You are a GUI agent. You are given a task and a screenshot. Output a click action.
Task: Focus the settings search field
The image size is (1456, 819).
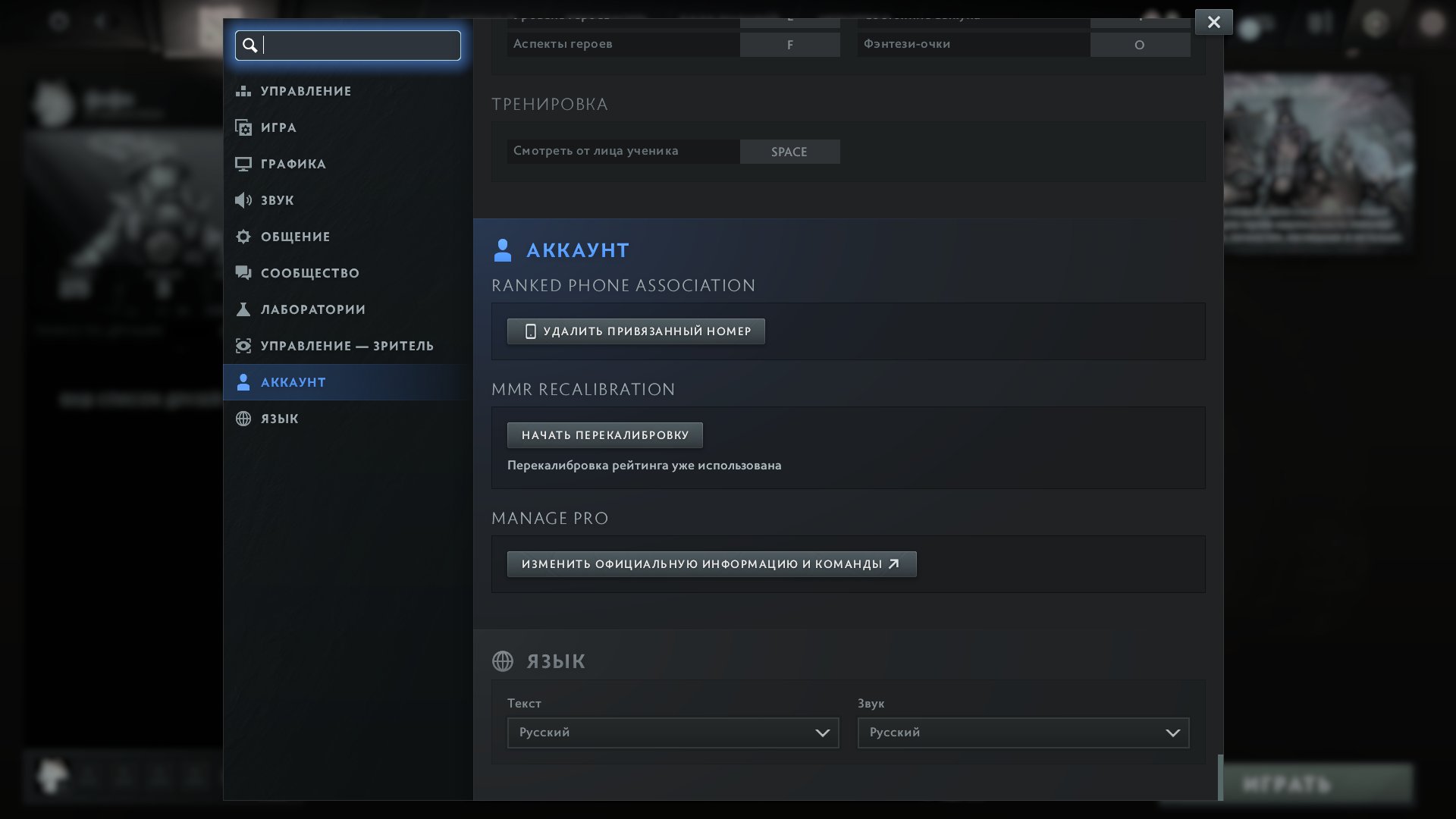[348, 45]
